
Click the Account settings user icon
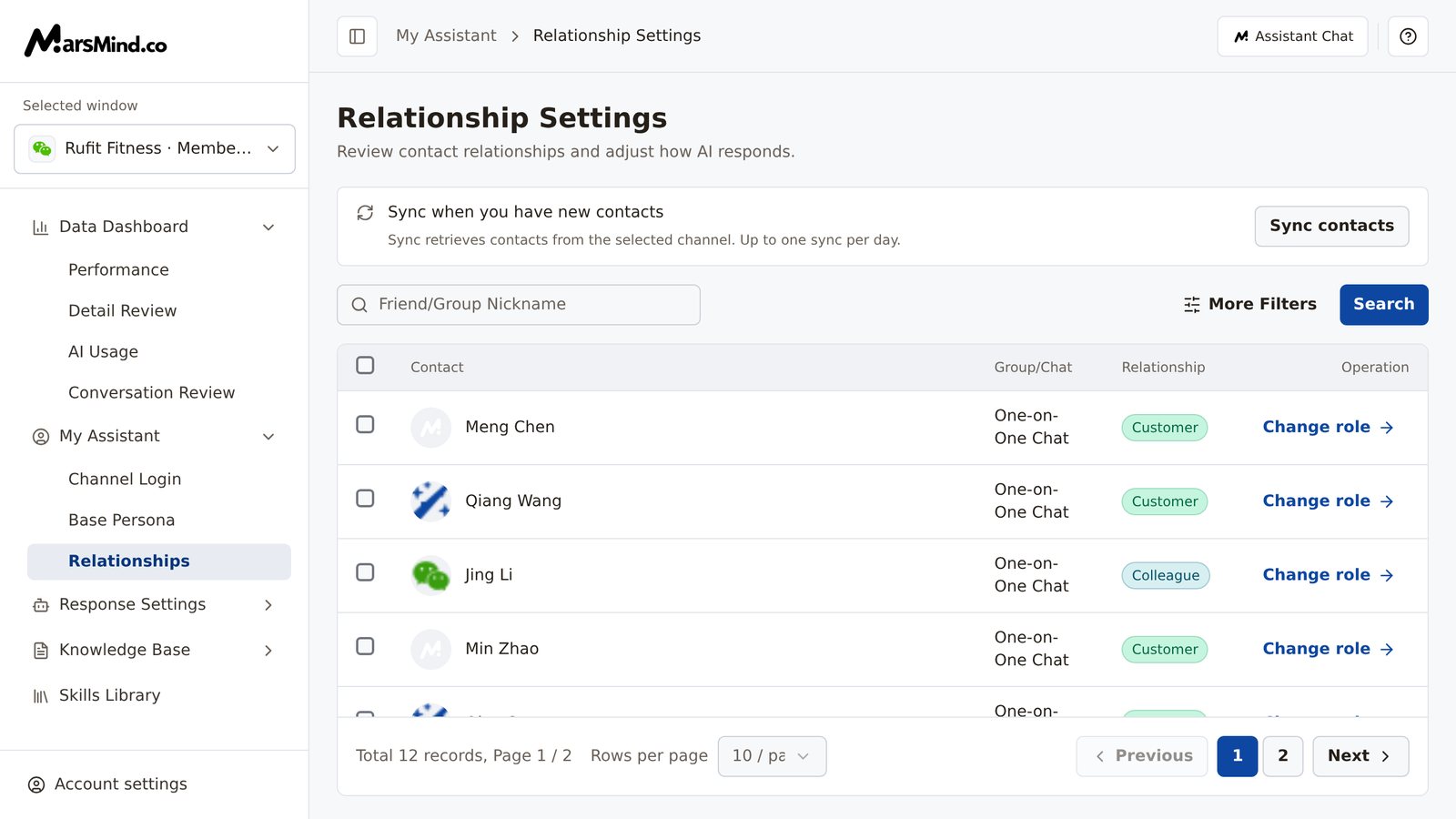[x=36, y=784]
